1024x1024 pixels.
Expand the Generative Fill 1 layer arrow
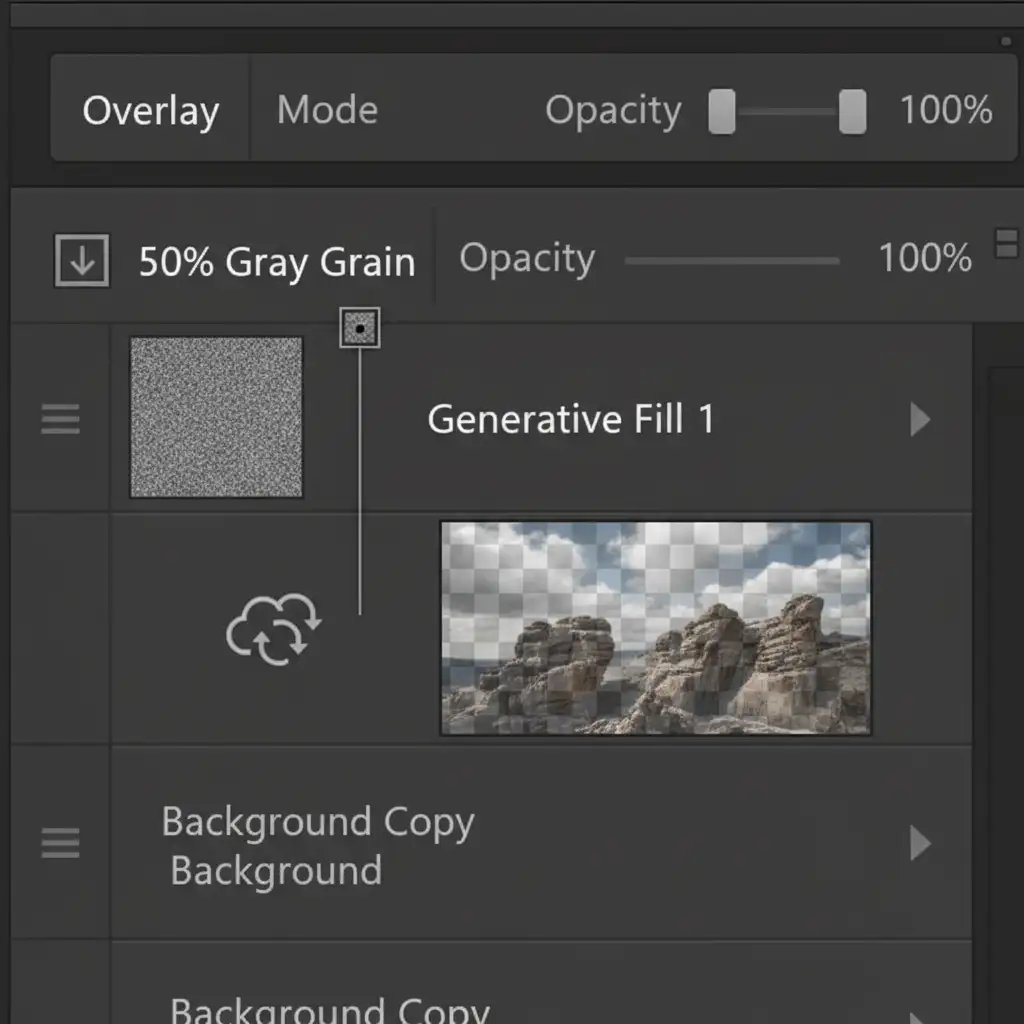pos(920,420)
